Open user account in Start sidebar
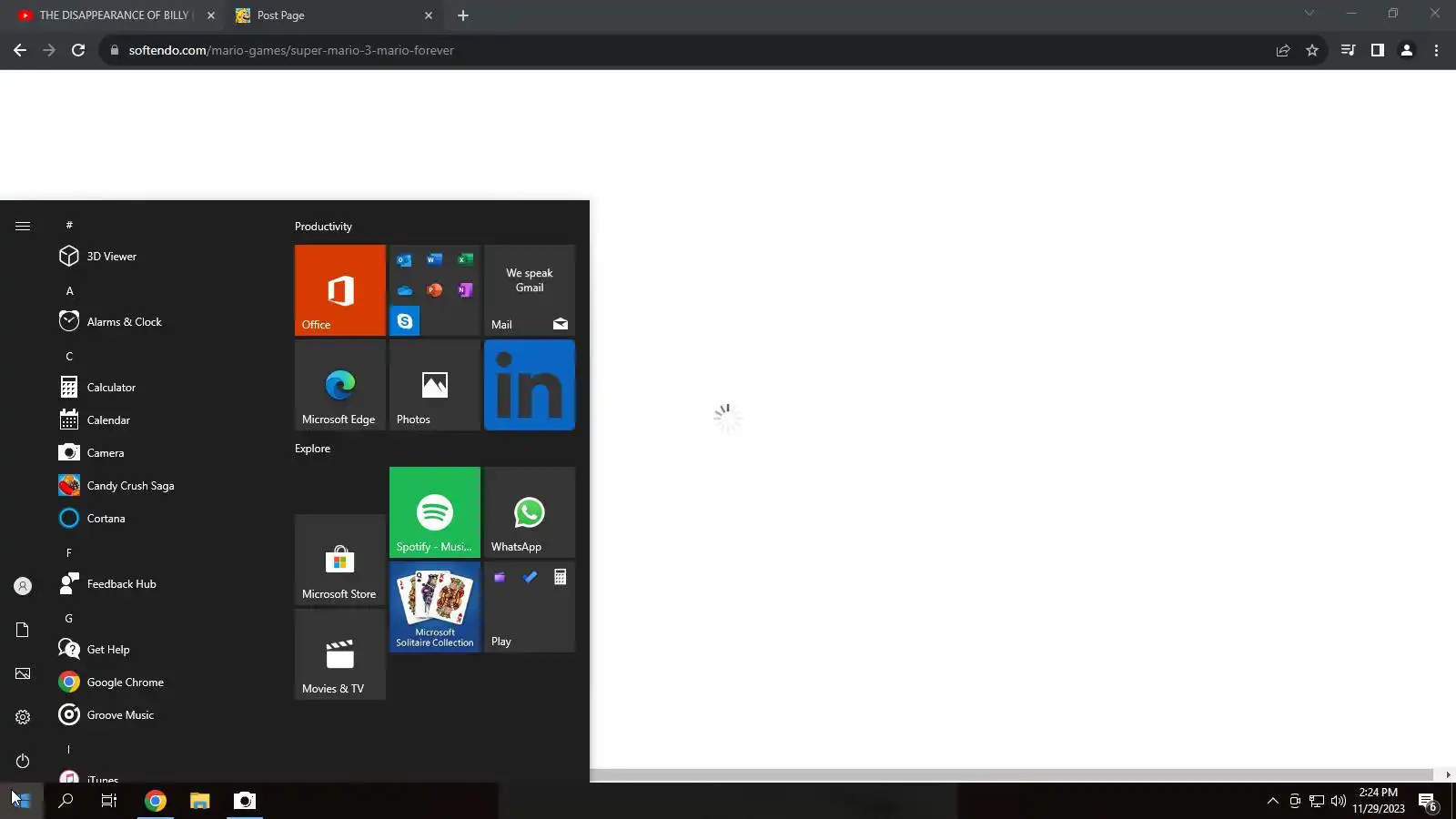The width and height of the screenshot is (1456, 819). pyautogui.click(x=23, y=586)
